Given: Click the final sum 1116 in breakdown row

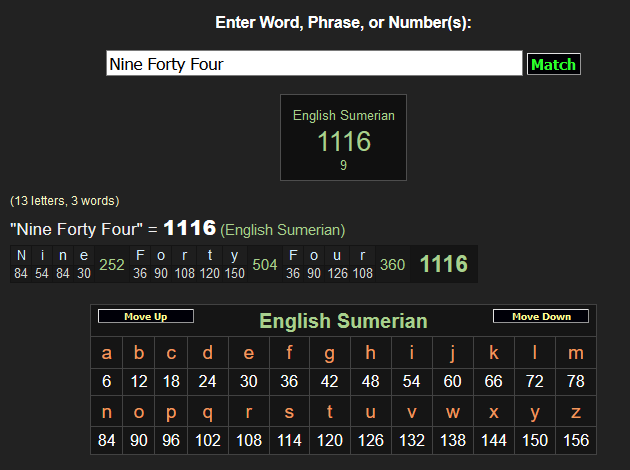Looking at the screenshot, I should click(443, 264).
